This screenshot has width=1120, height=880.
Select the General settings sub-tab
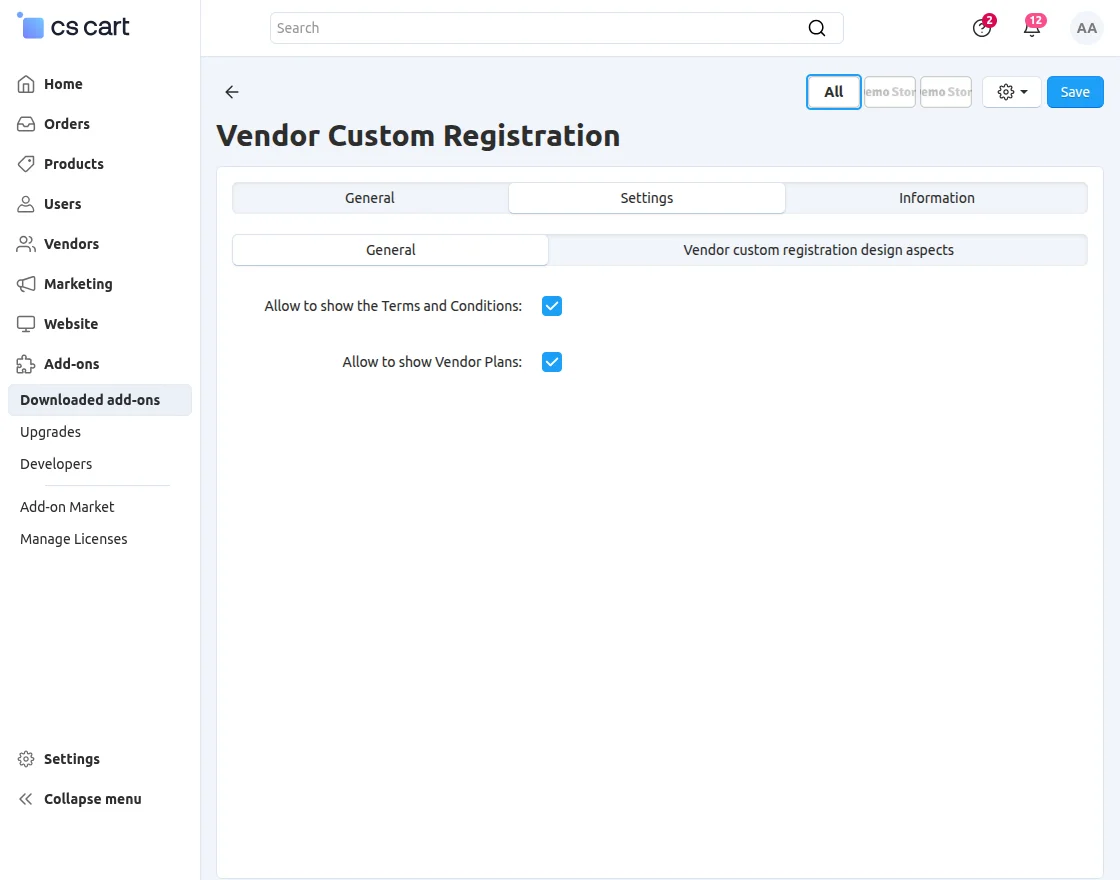(391, 250)
